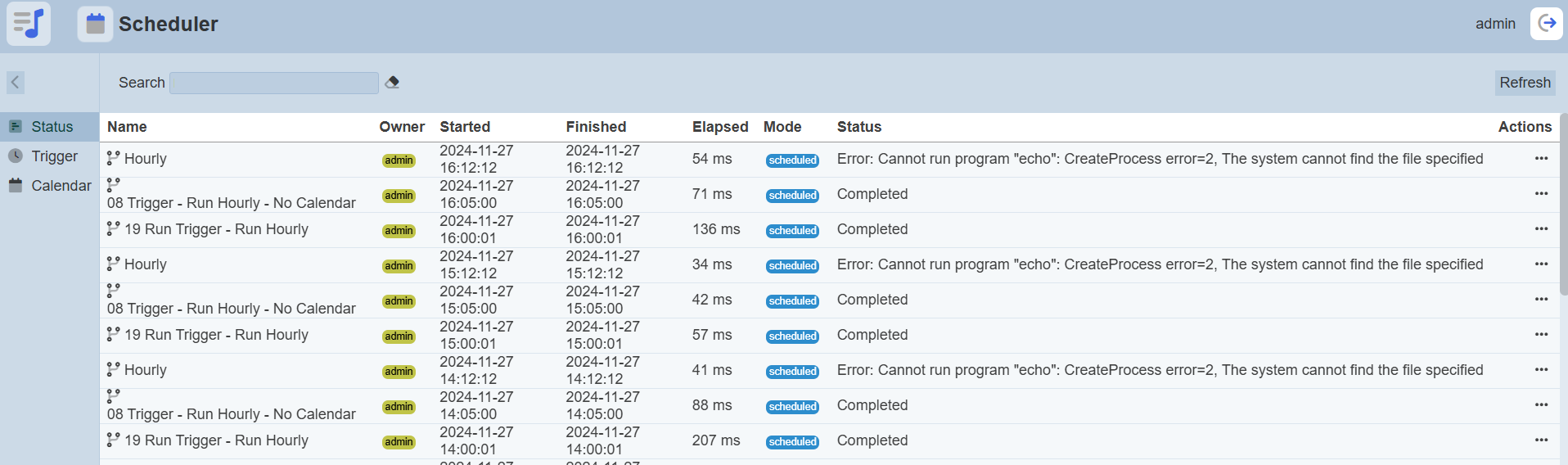Viewport: 1568px width, 465px height.
Task: Clear search with the eraser icon
Action: [392, 83]
